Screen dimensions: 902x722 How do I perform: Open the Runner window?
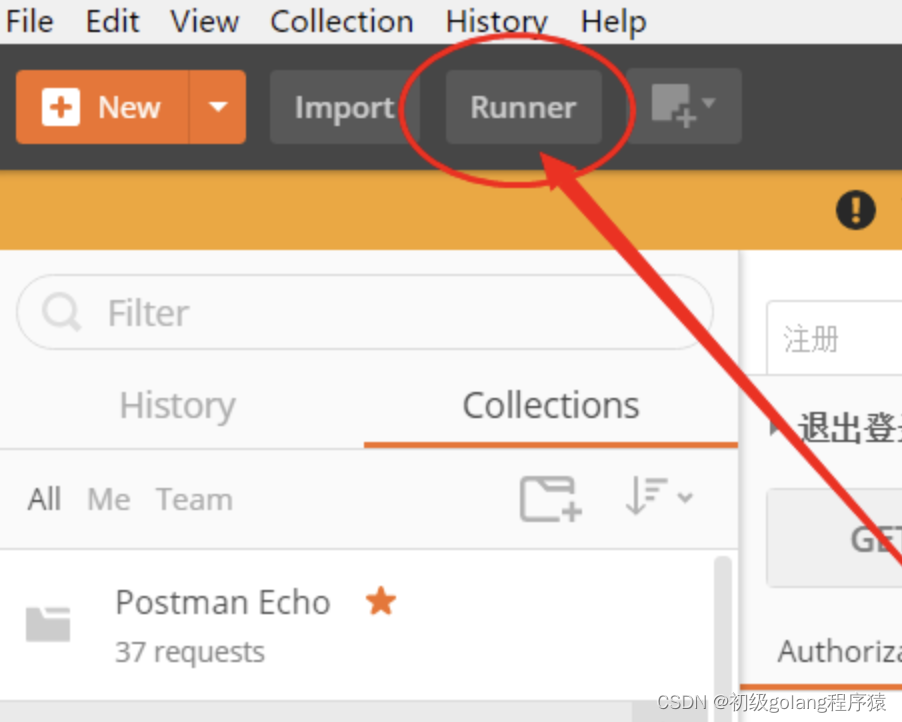[521, 107]
